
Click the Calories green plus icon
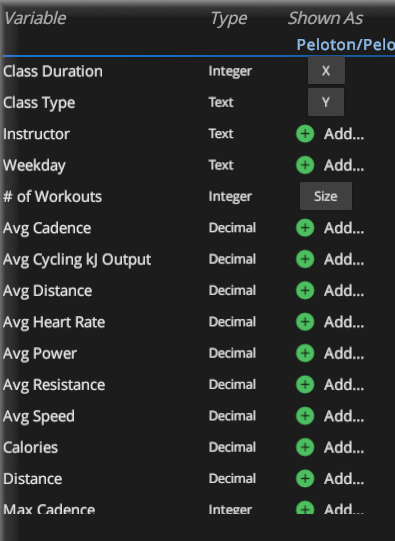click(305, 447)
